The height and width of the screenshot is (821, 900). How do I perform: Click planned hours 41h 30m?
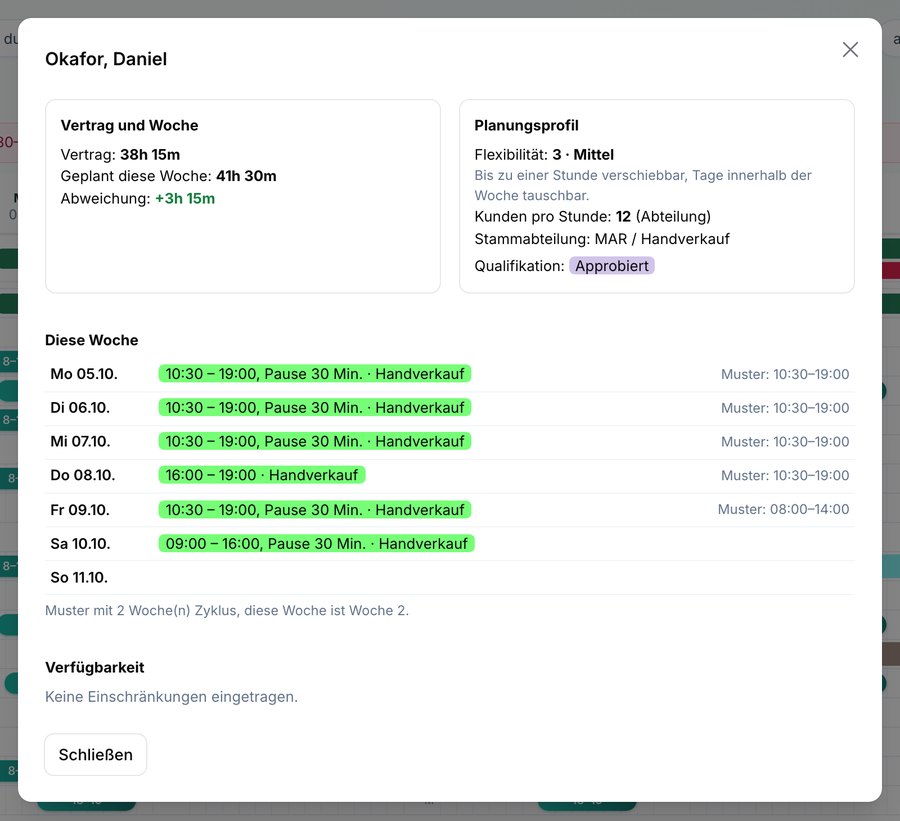246,176
